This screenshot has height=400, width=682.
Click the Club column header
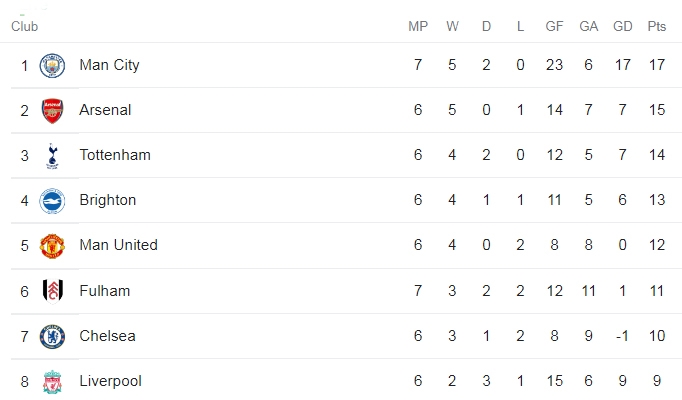pyautogui.click(x=24, y=27)
